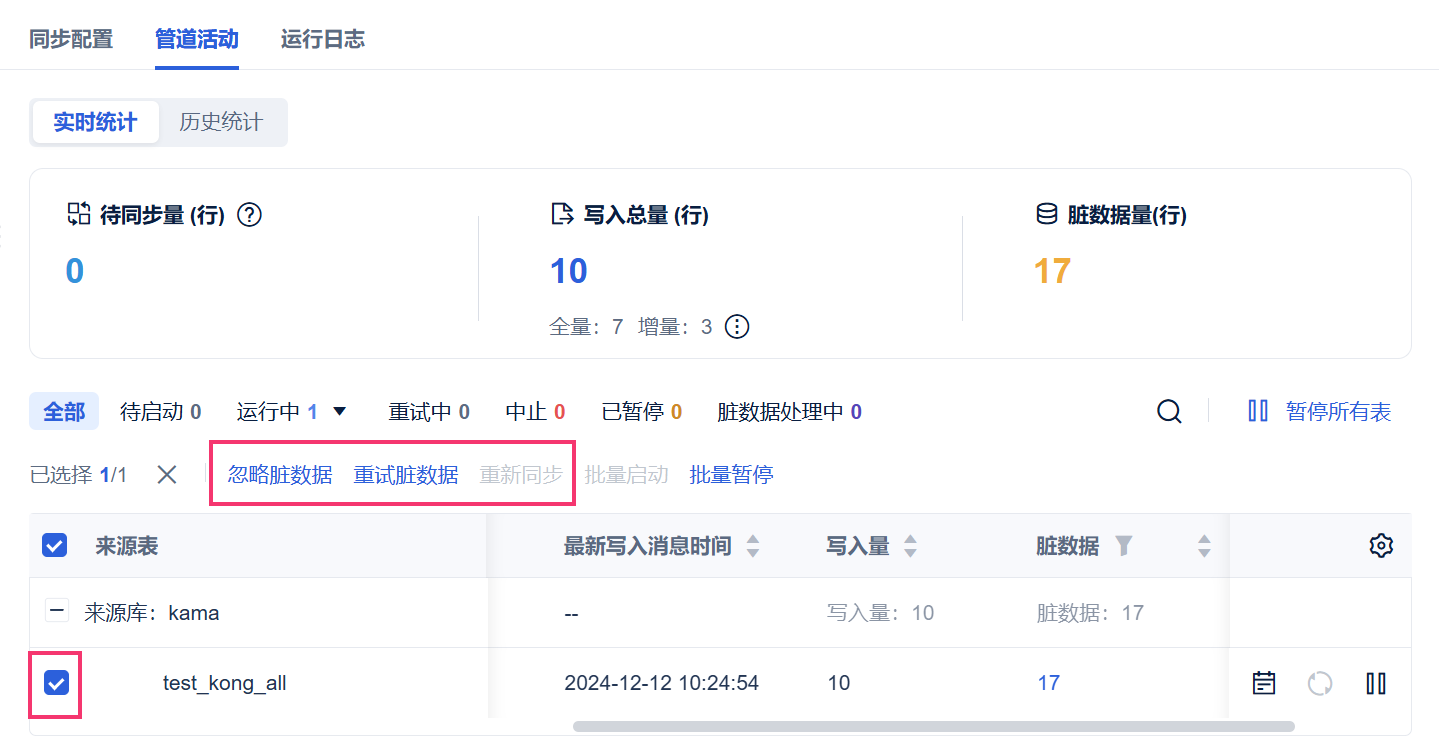Click the close icon to clear selection

[167, 475]
